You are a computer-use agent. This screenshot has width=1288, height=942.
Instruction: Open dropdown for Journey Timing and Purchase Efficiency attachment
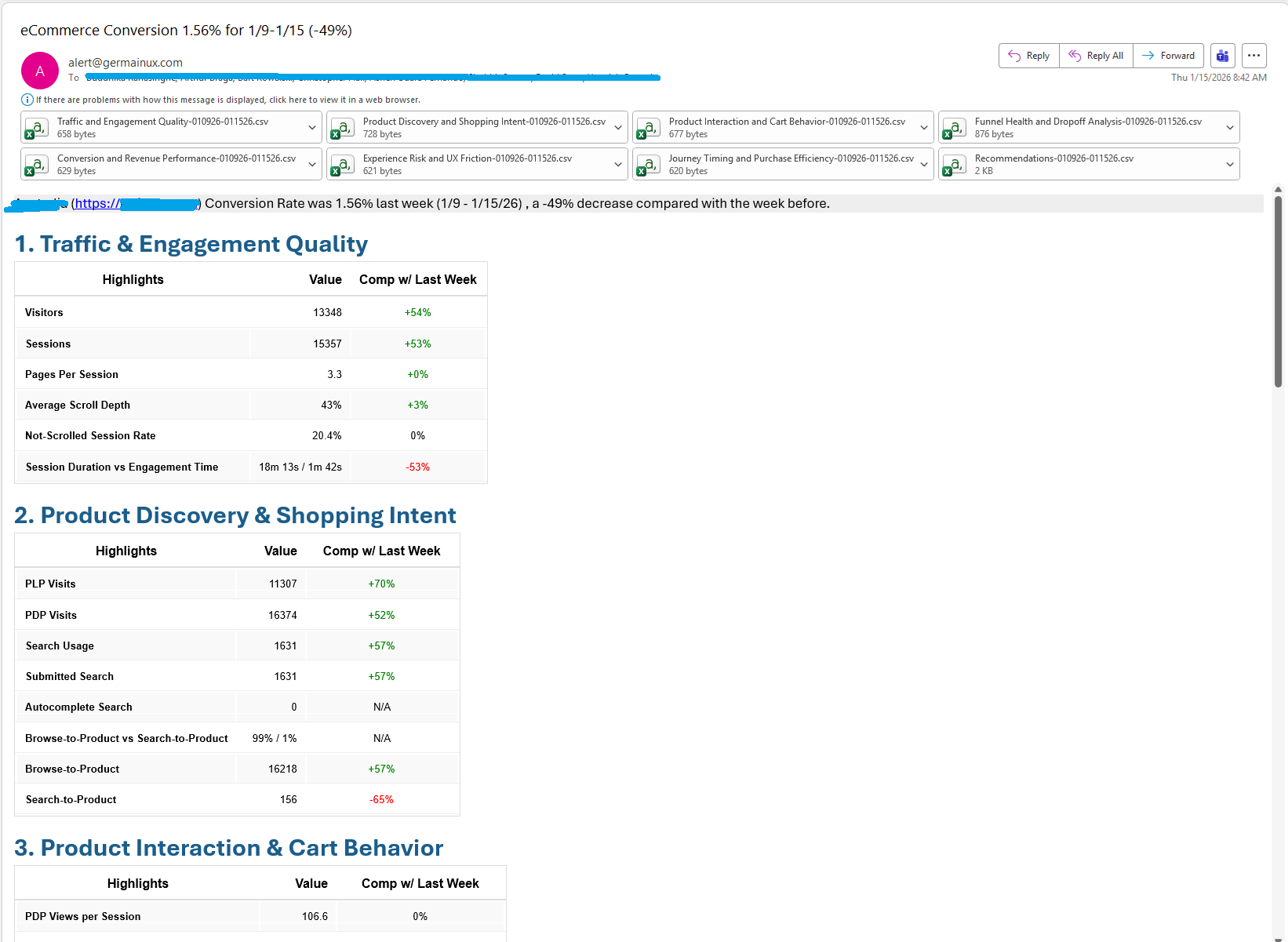coord(924,165)
